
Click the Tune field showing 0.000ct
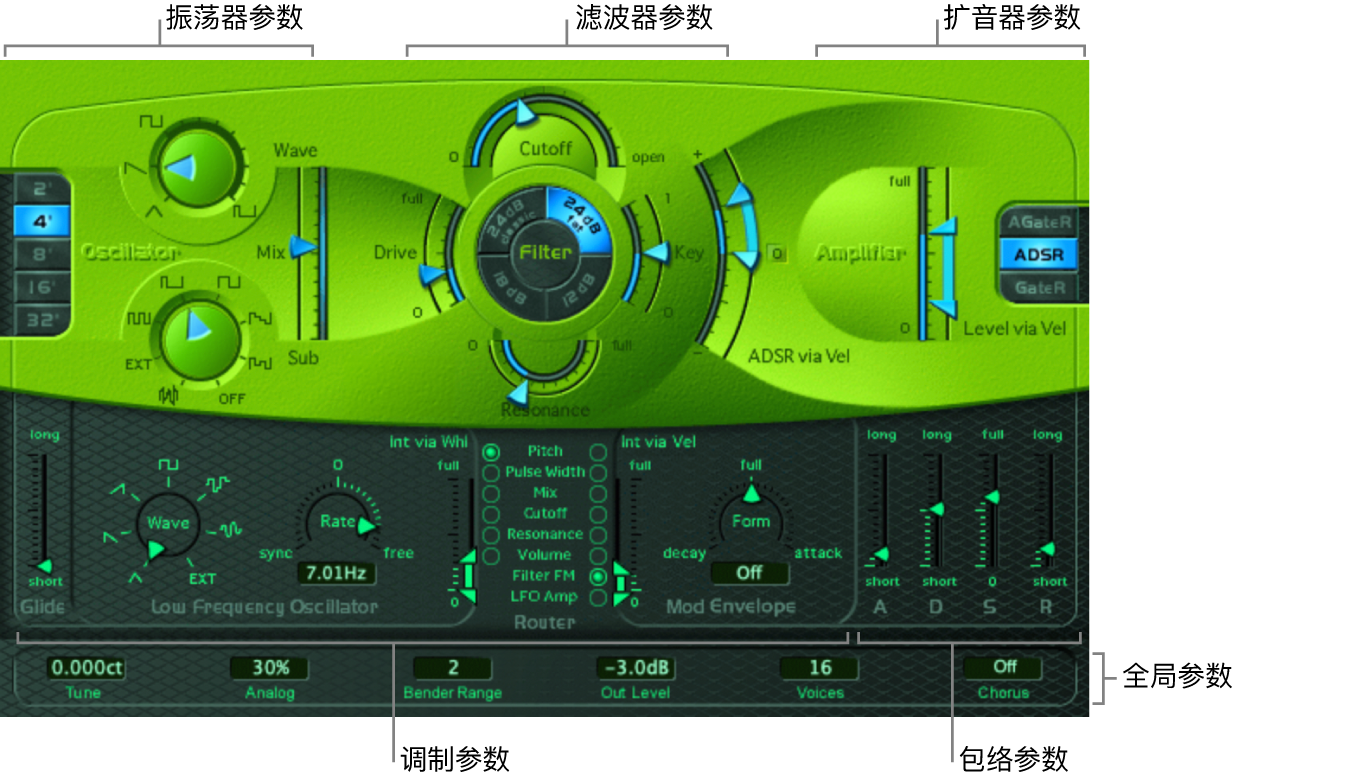click(x=85, y=668)
